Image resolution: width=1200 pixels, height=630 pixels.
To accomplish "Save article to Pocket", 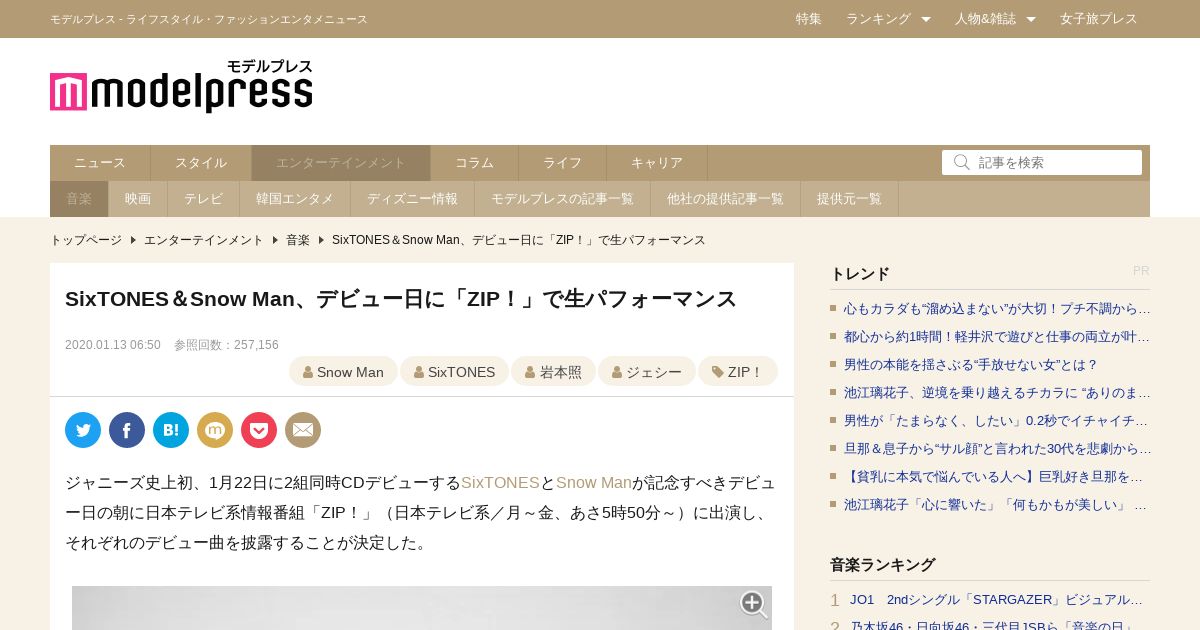I will tap(259, 430).
